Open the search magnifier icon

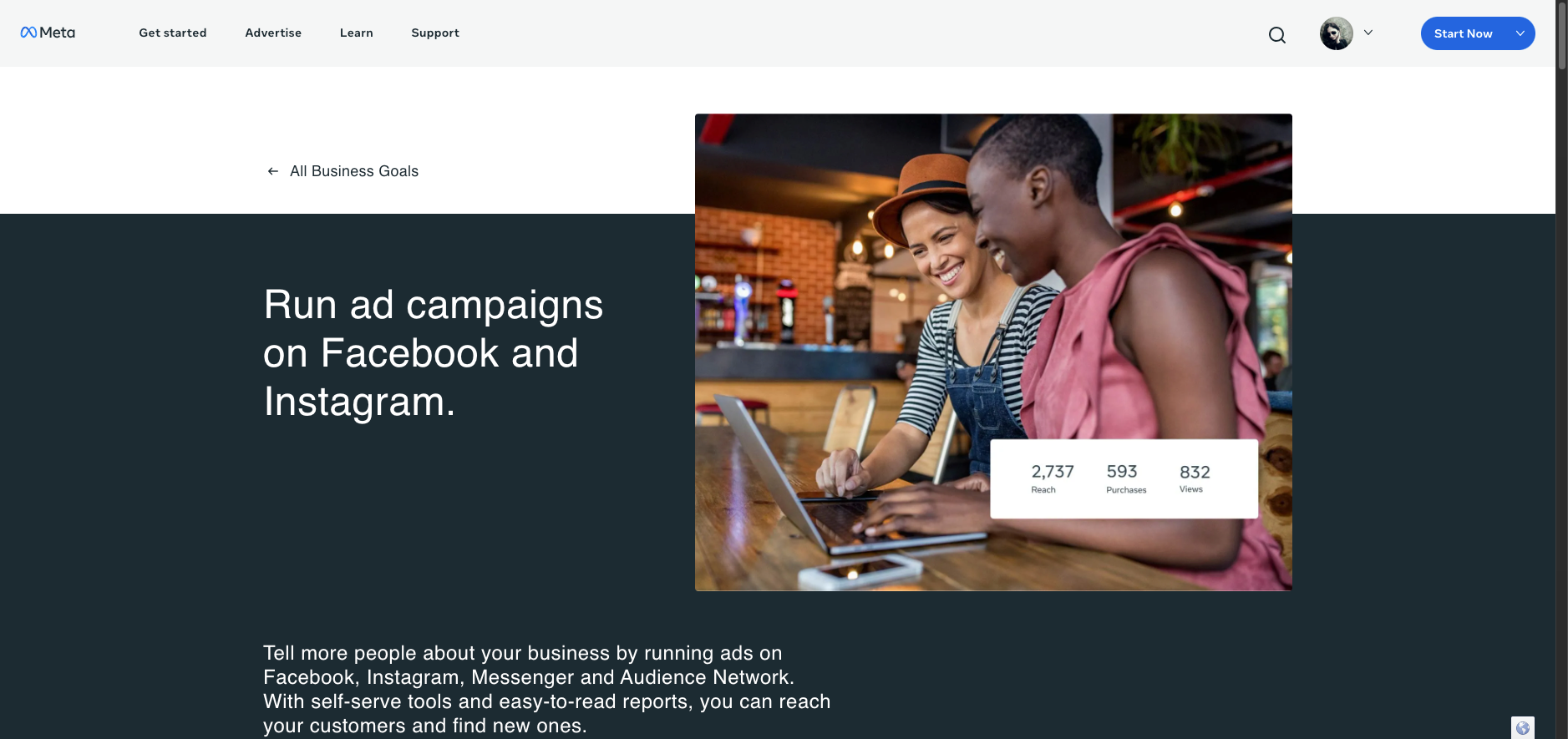point(1276,34)
